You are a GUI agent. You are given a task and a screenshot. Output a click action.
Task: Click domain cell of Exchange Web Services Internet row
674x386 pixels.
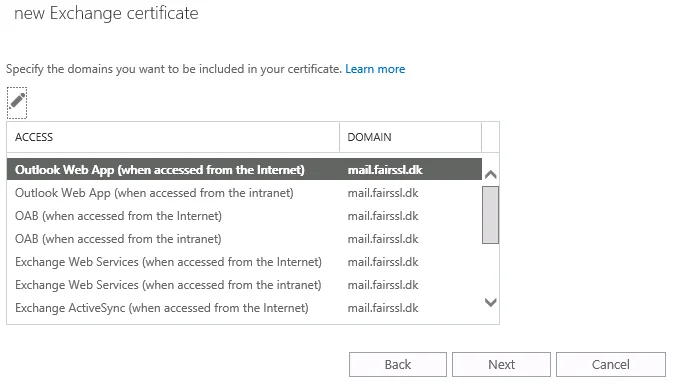click(x=383, y=262)
